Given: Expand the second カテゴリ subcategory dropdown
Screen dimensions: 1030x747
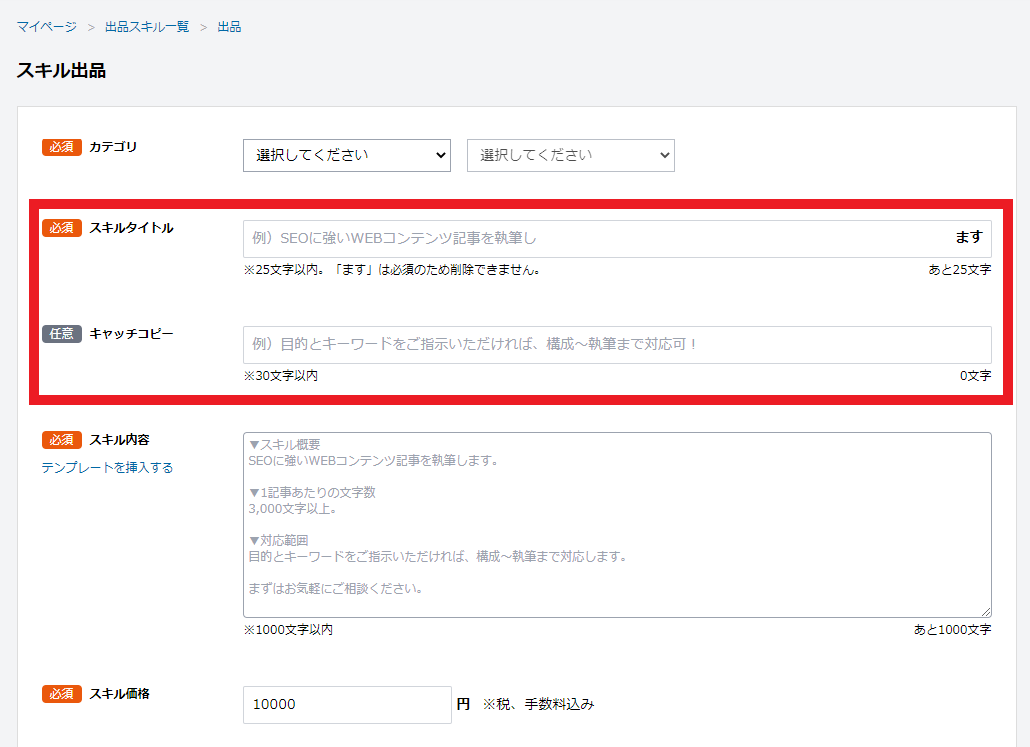Looking at the screenshot, I should pos(570,155).
